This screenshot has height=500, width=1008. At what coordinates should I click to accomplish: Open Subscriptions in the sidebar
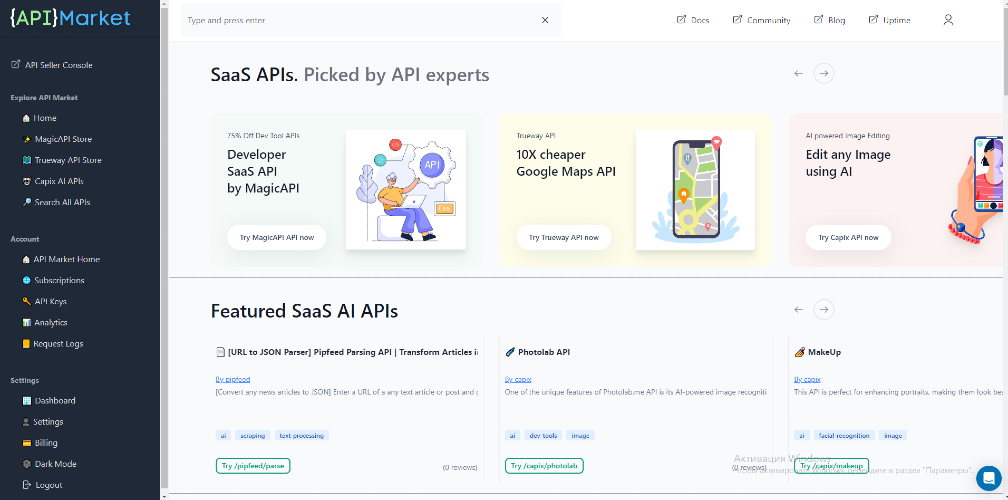coord(53,280)
